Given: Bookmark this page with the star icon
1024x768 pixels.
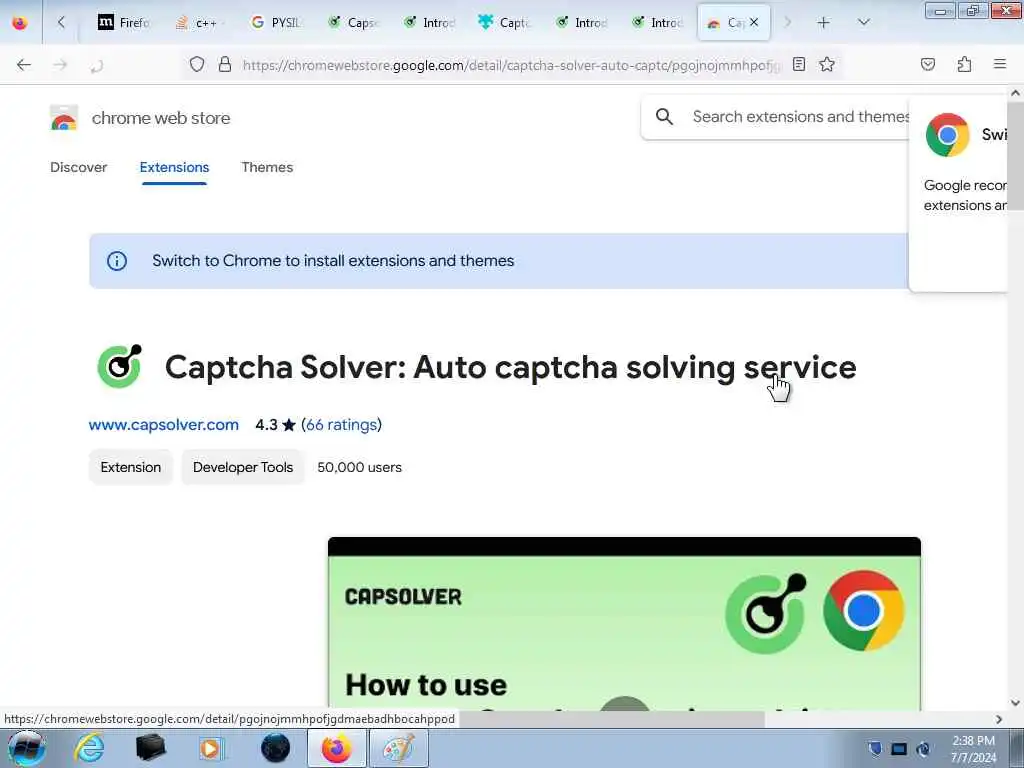Looking at the screenshot, I should point(827,64).
